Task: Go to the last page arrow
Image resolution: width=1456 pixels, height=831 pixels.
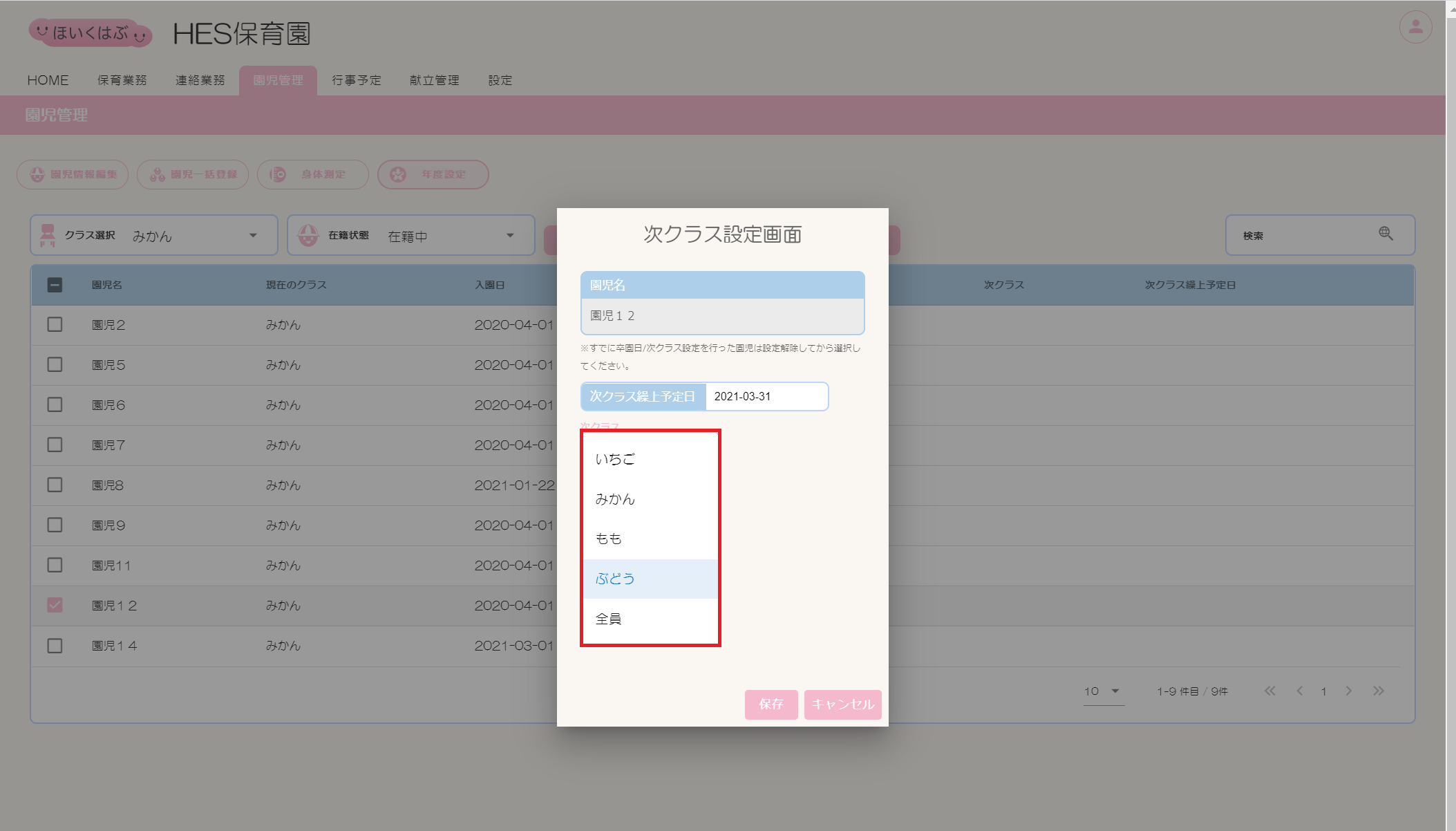Action: click(x=1379, y=691)
